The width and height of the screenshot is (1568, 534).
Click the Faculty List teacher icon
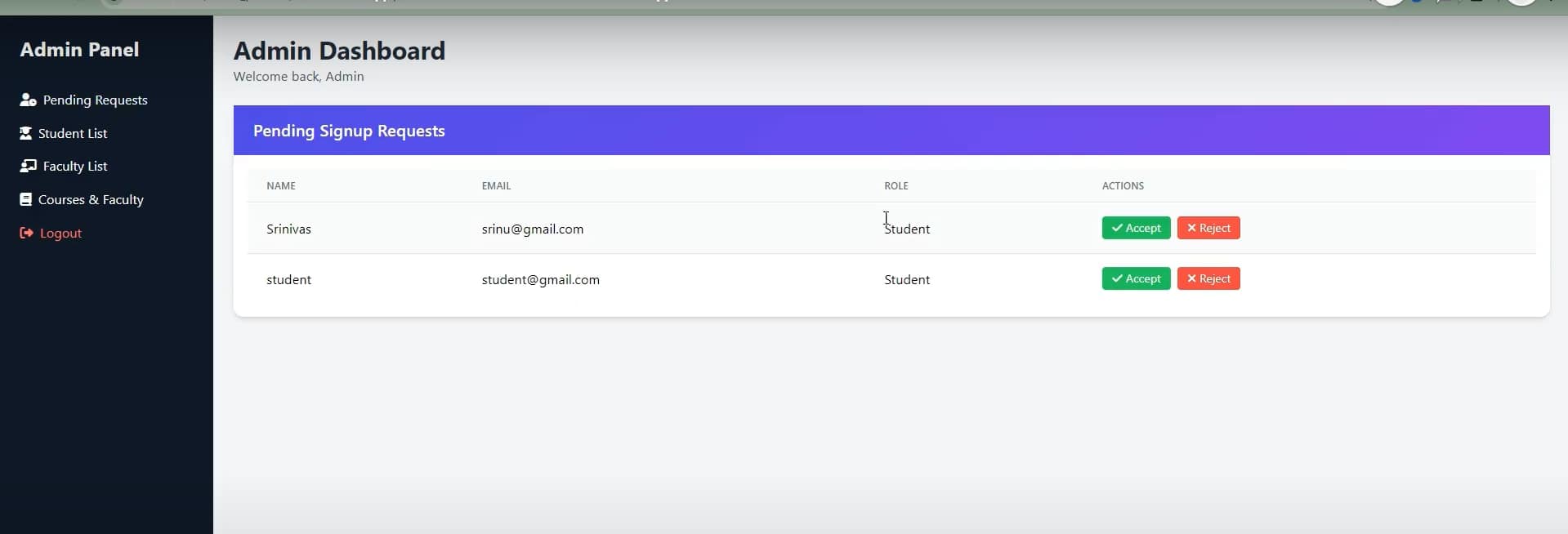pos(28,166)
